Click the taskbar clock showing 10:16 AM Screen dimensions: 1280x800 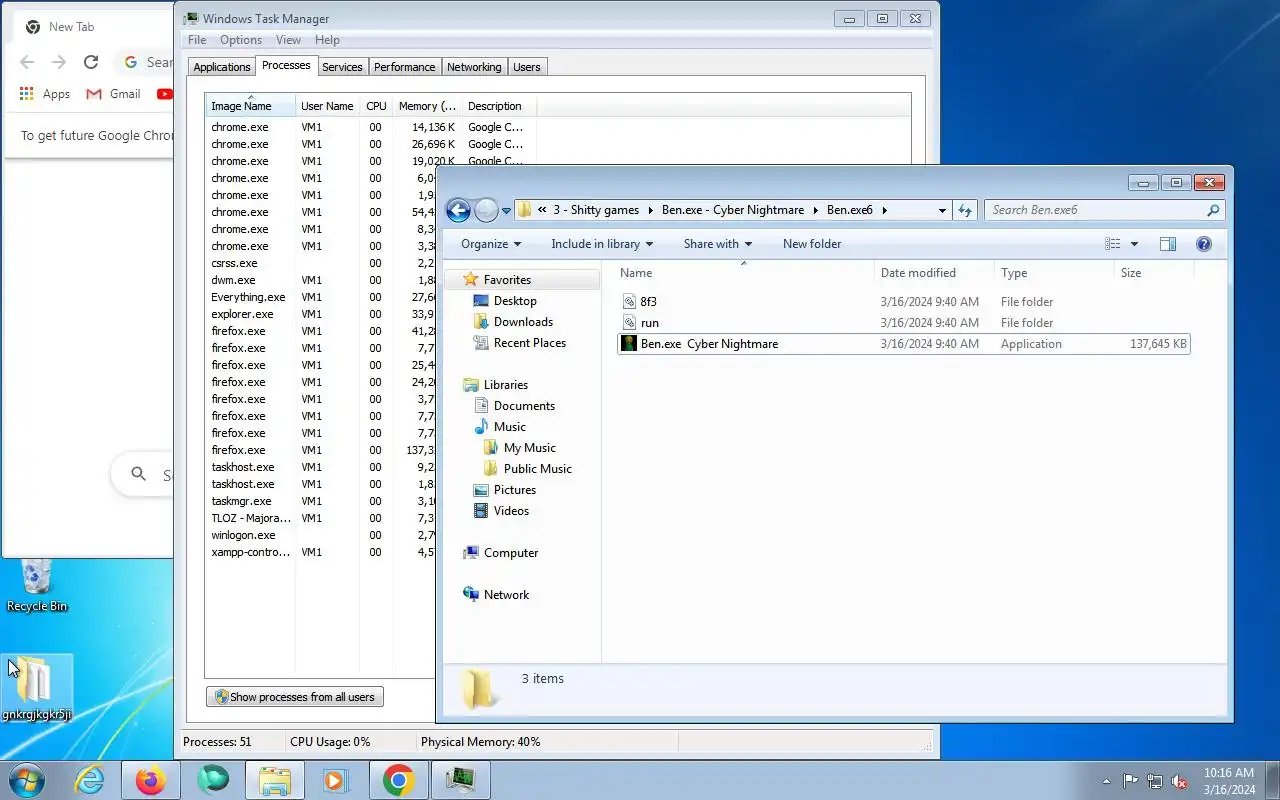1229,781
